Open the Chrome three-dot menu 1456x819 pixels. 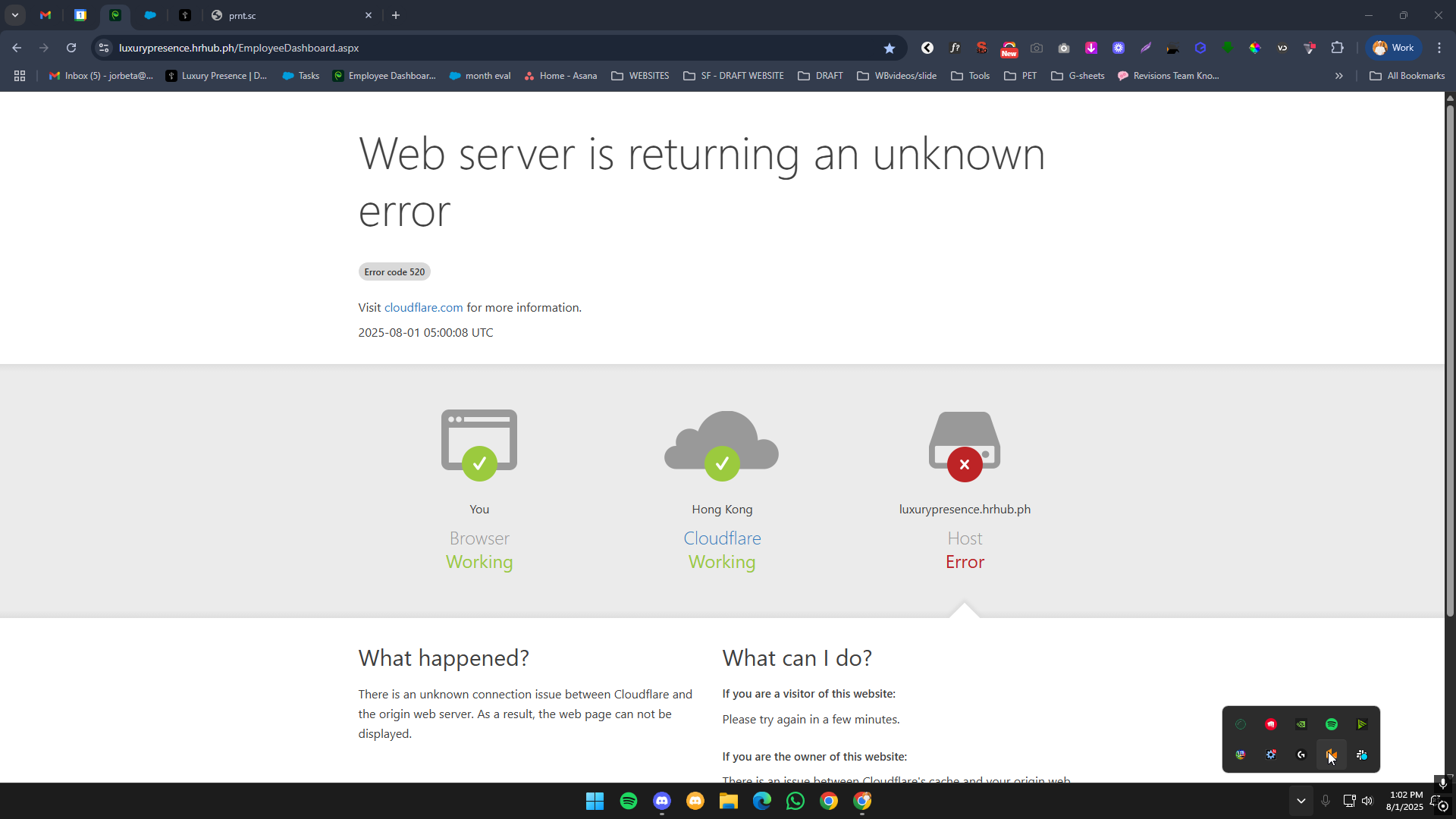(x=1439, y=48)
